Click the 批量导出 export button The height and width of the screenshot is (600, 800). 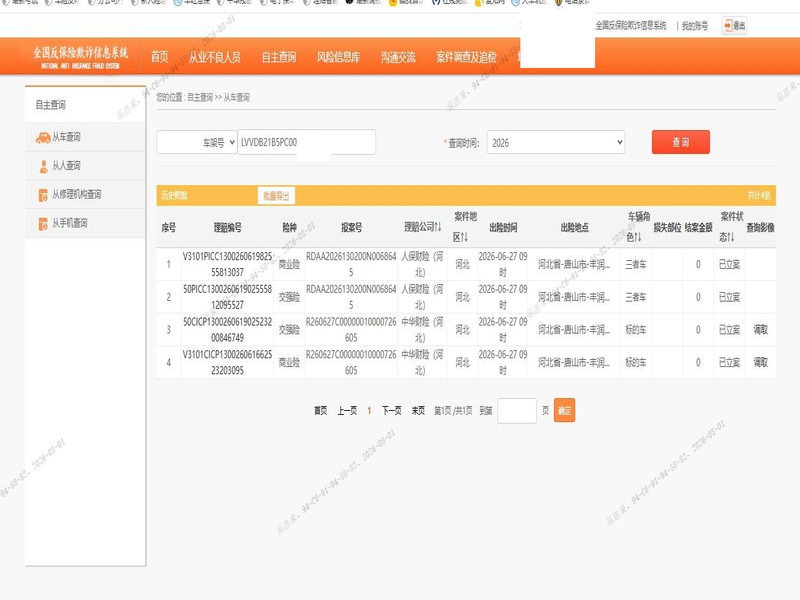276,196
